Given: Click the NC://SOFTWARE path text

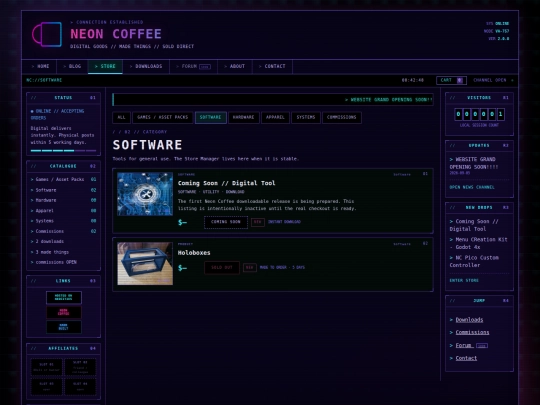Looking at the screenshot, I should click(44, 80).
